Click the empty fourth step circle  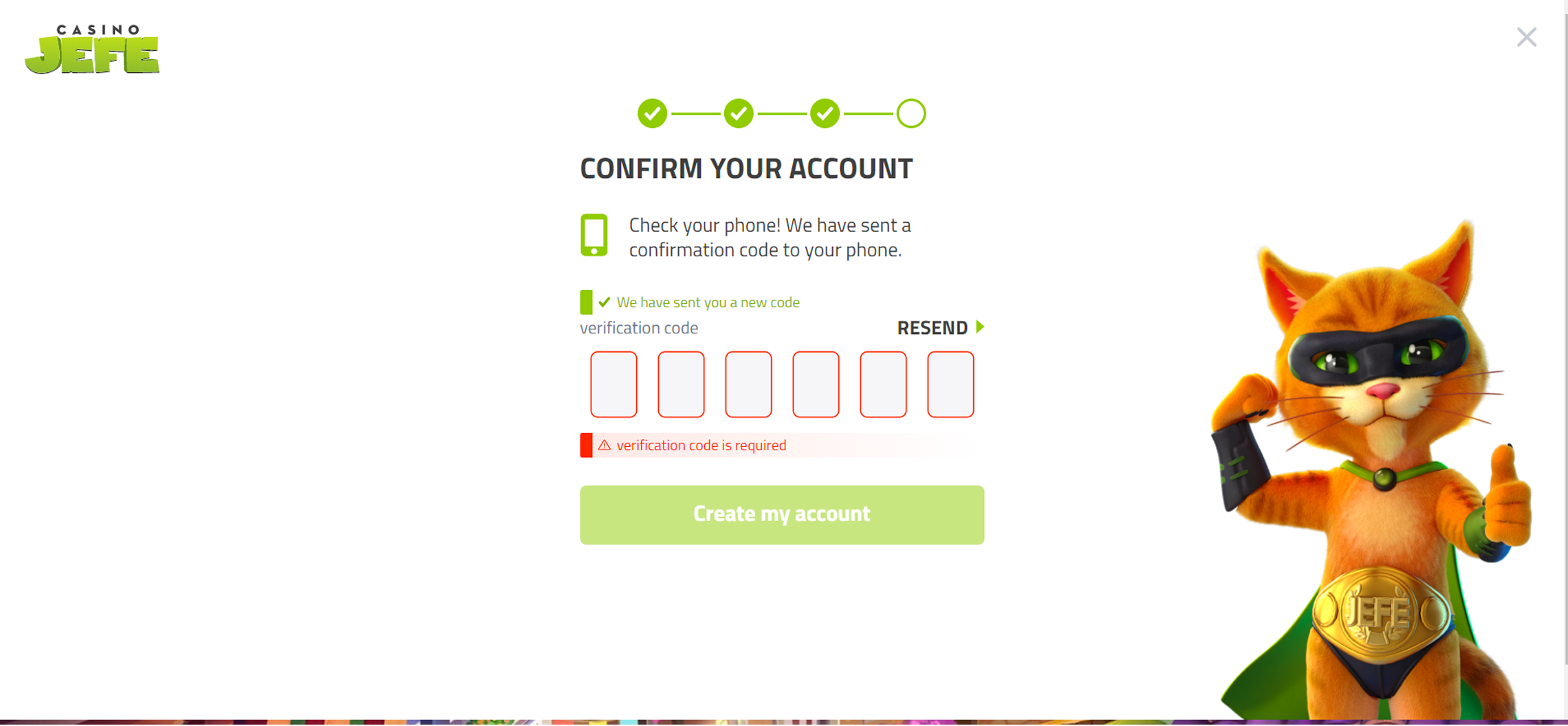click(x=911, y=113)
